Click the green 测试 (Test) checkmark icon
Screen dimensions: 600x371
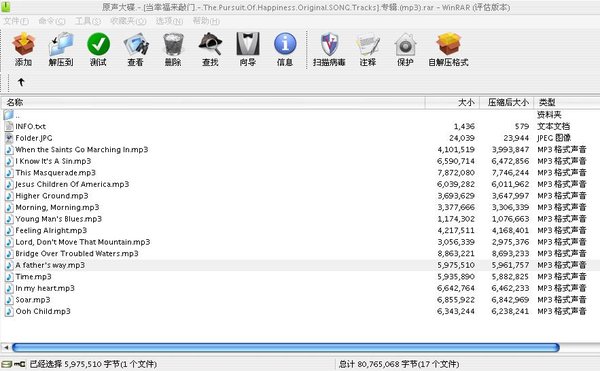98,44
